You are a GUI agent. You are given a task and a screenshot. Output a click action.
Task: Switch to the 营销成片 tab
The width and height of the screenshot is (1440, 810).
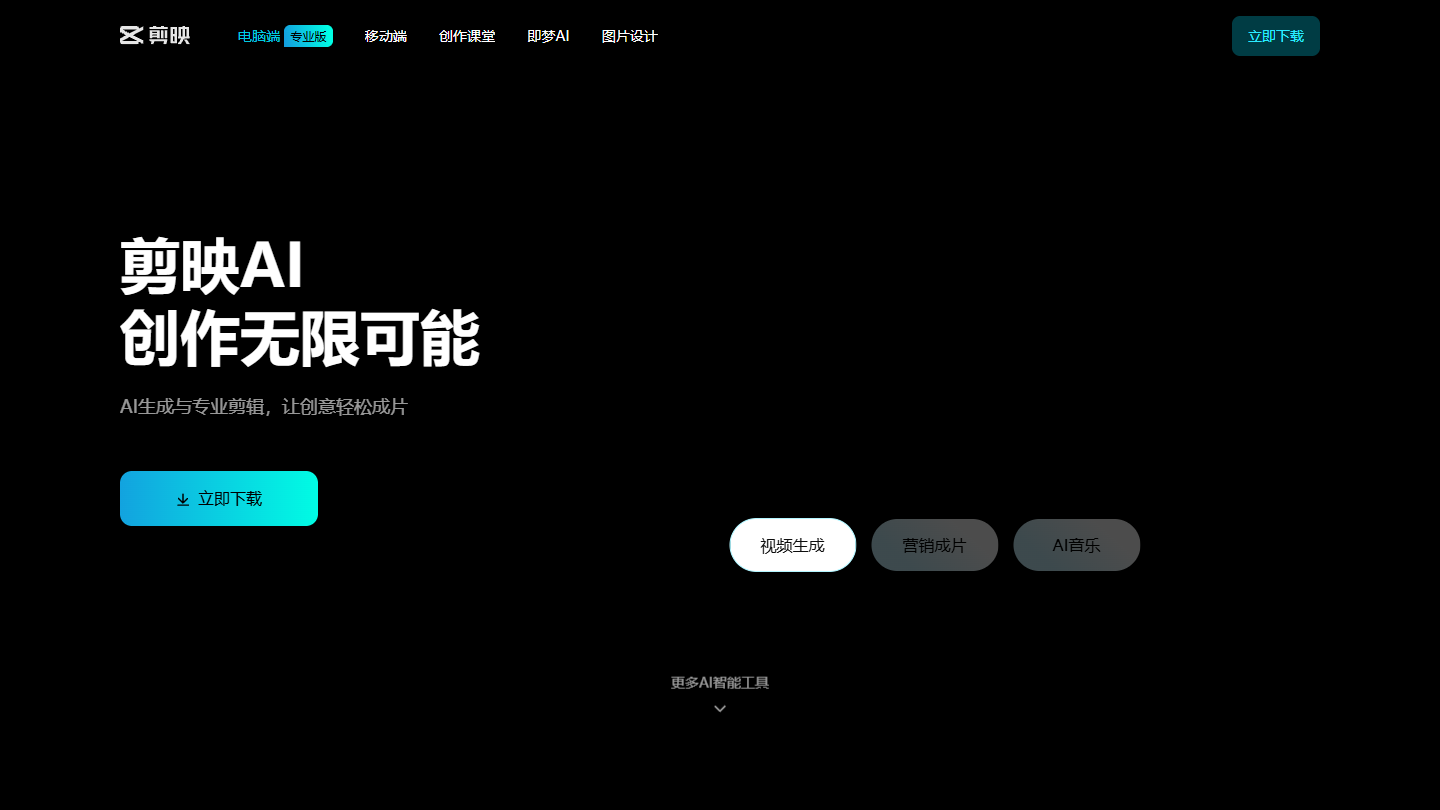[935, 545]
